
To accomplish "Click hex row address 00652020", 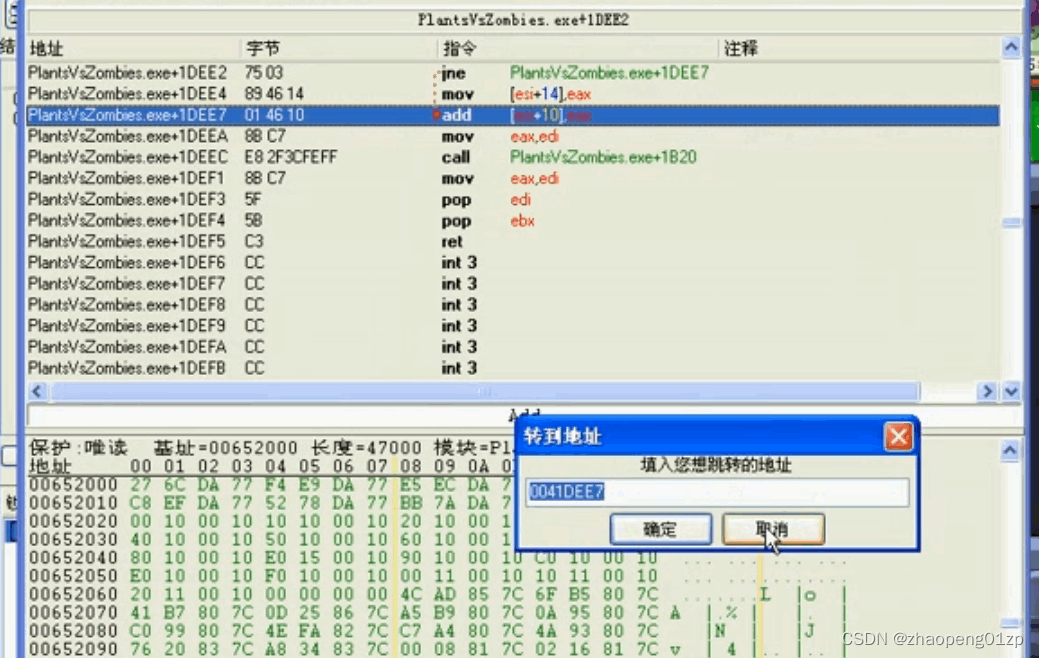I will point(73,521).
